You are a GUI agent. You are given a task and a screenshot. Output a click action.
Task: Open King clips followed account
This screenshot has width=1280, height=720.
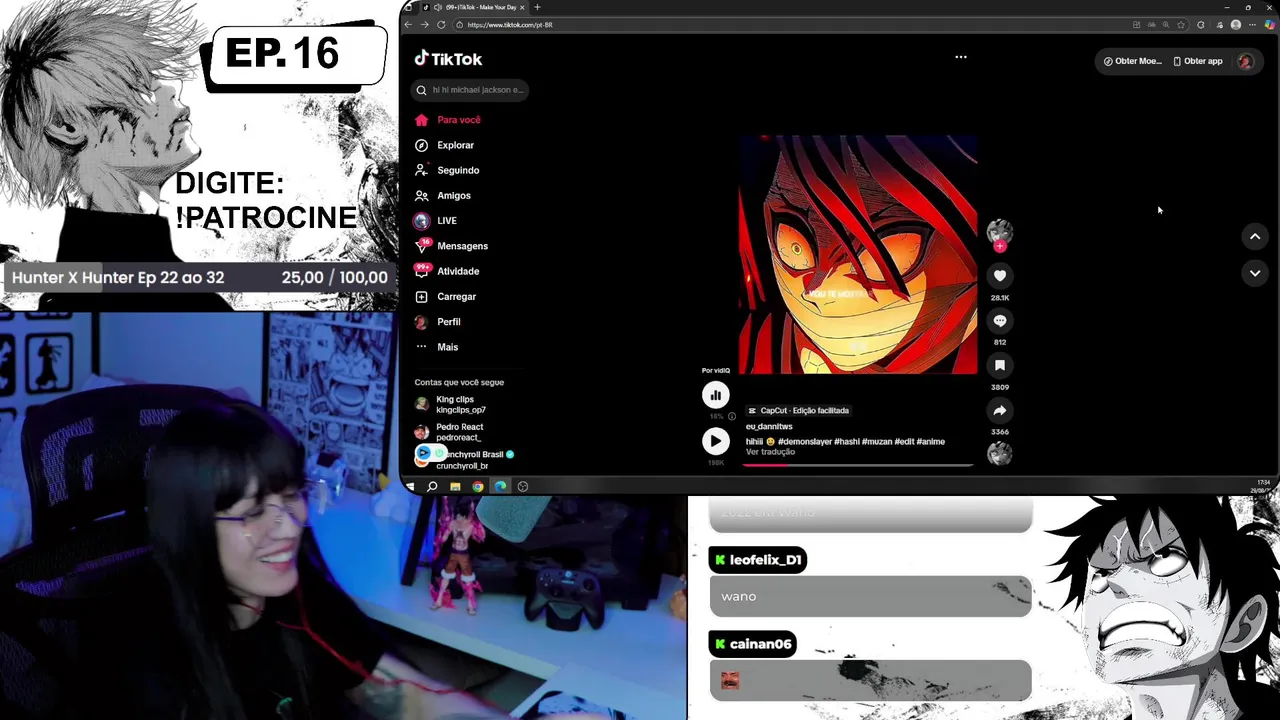(451, 405)
